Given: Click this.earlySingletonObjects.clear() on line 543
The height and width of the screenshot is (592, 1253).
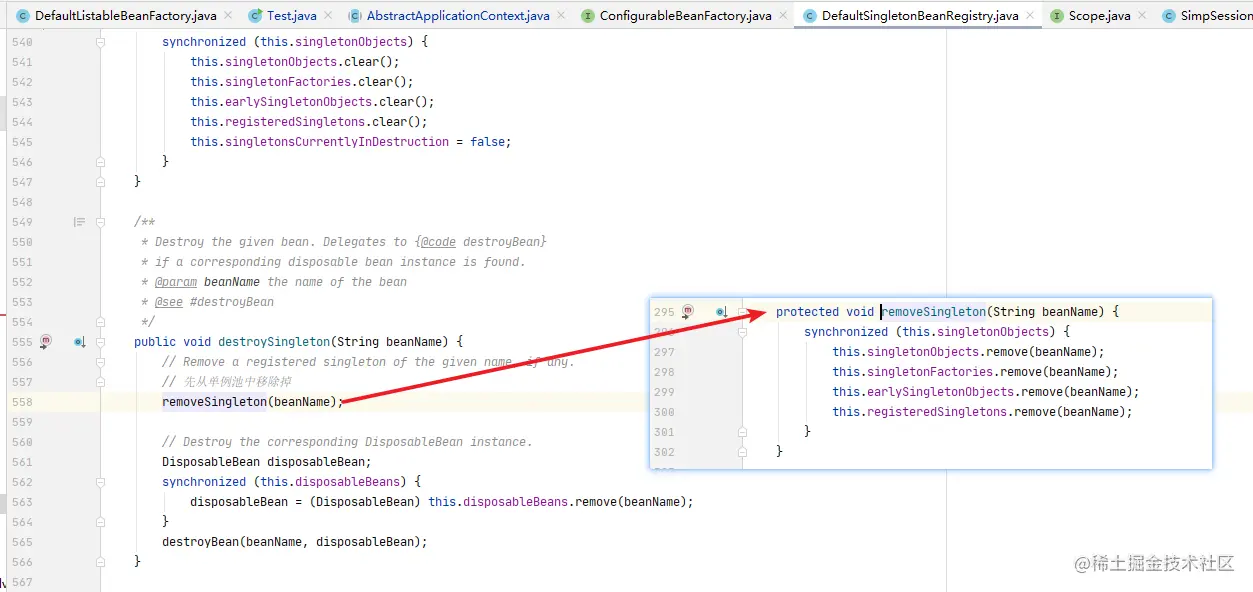Looking at the screenshot, I should [x=312, y=102].
